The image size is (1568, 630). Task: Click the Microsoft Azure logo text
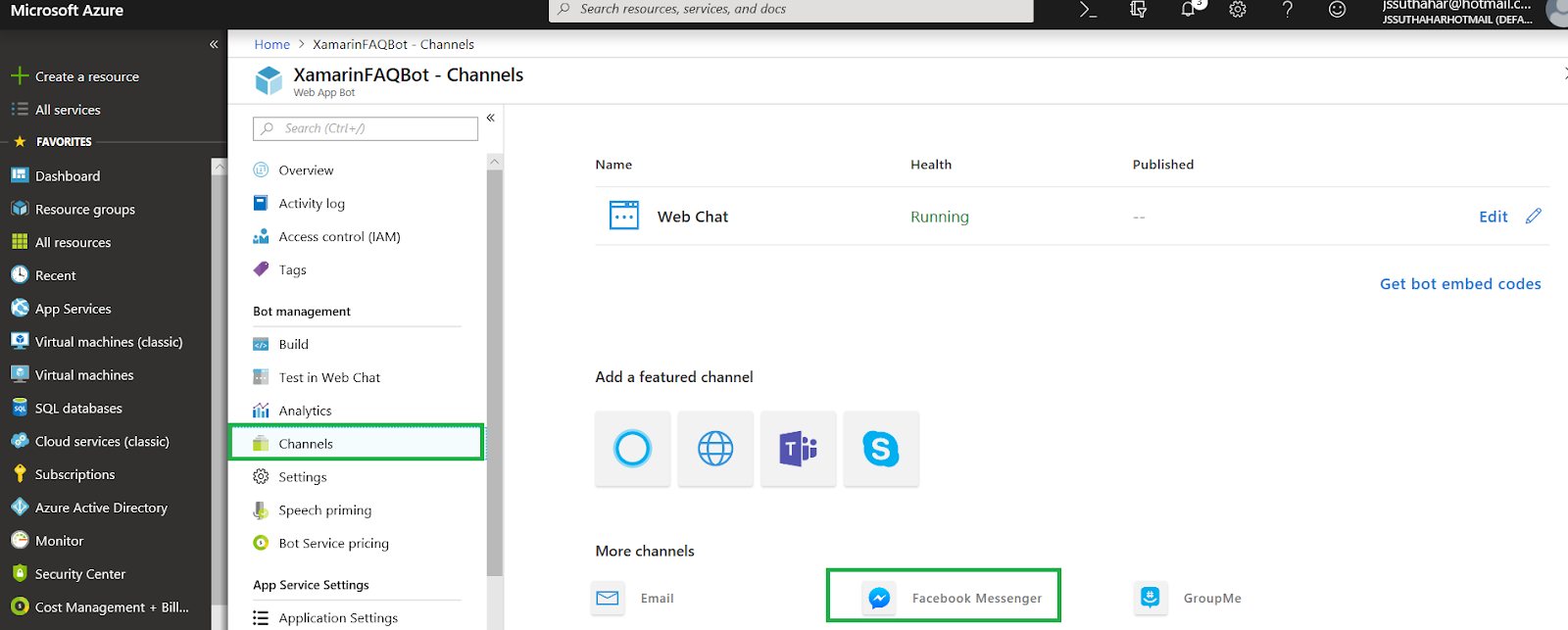[67, 11]
